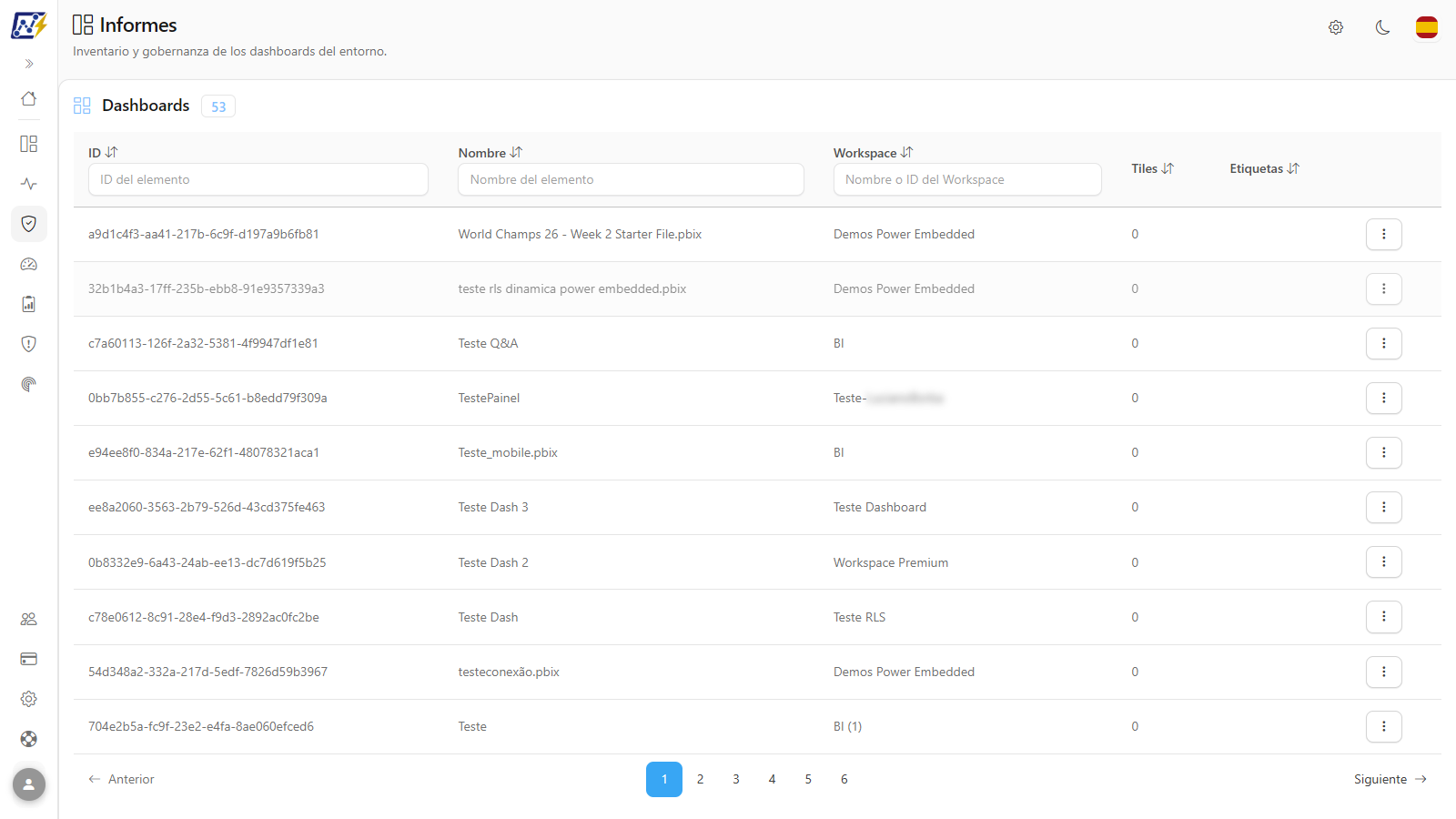Expand the sidebar with the double chevron
This screenshot has height=819, width=1456.
[x=29, y=64]
